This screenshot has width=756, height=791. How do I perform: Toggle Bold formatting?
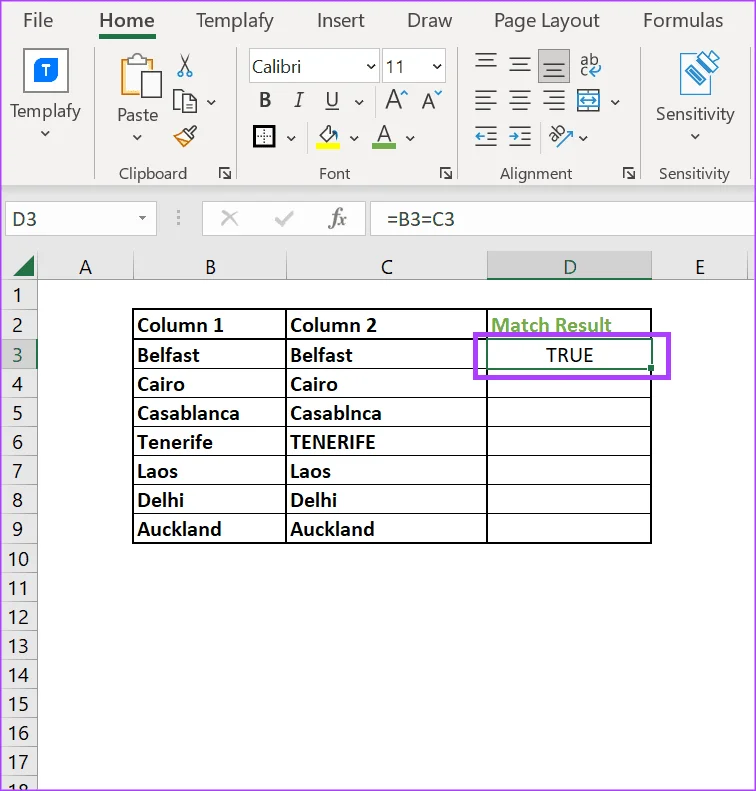pos(265,100)
